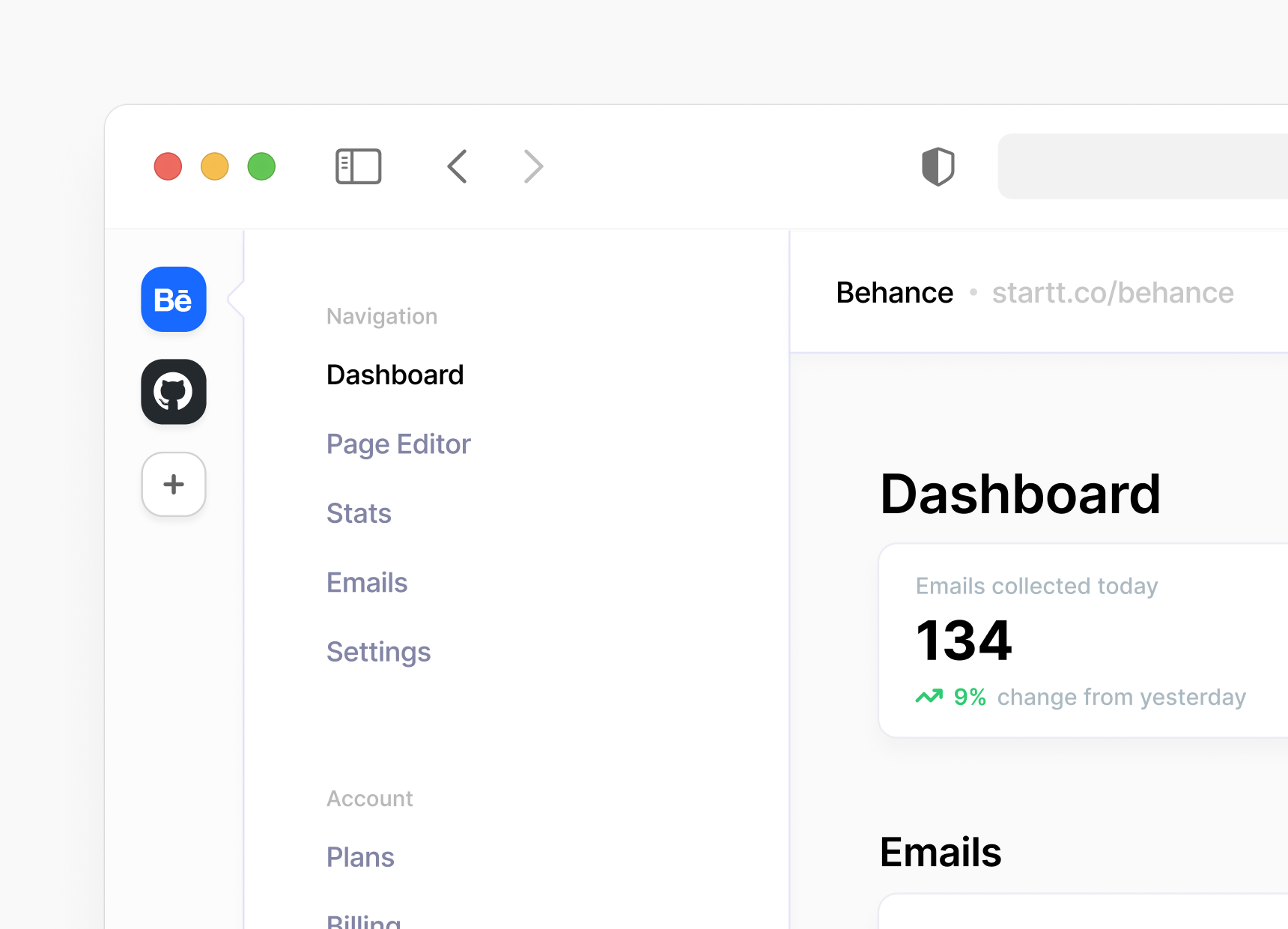This screenshot has height=929, width=1288.
Task: Open the Page Editor menu item
Action: (398, 444)
